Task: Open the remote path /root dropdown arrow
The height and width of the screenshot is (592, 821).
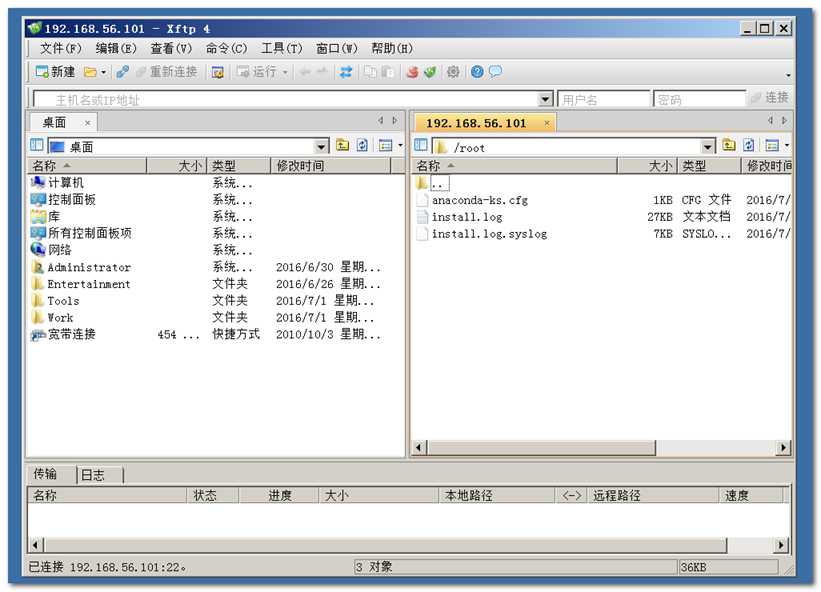Action: [707, 146]
